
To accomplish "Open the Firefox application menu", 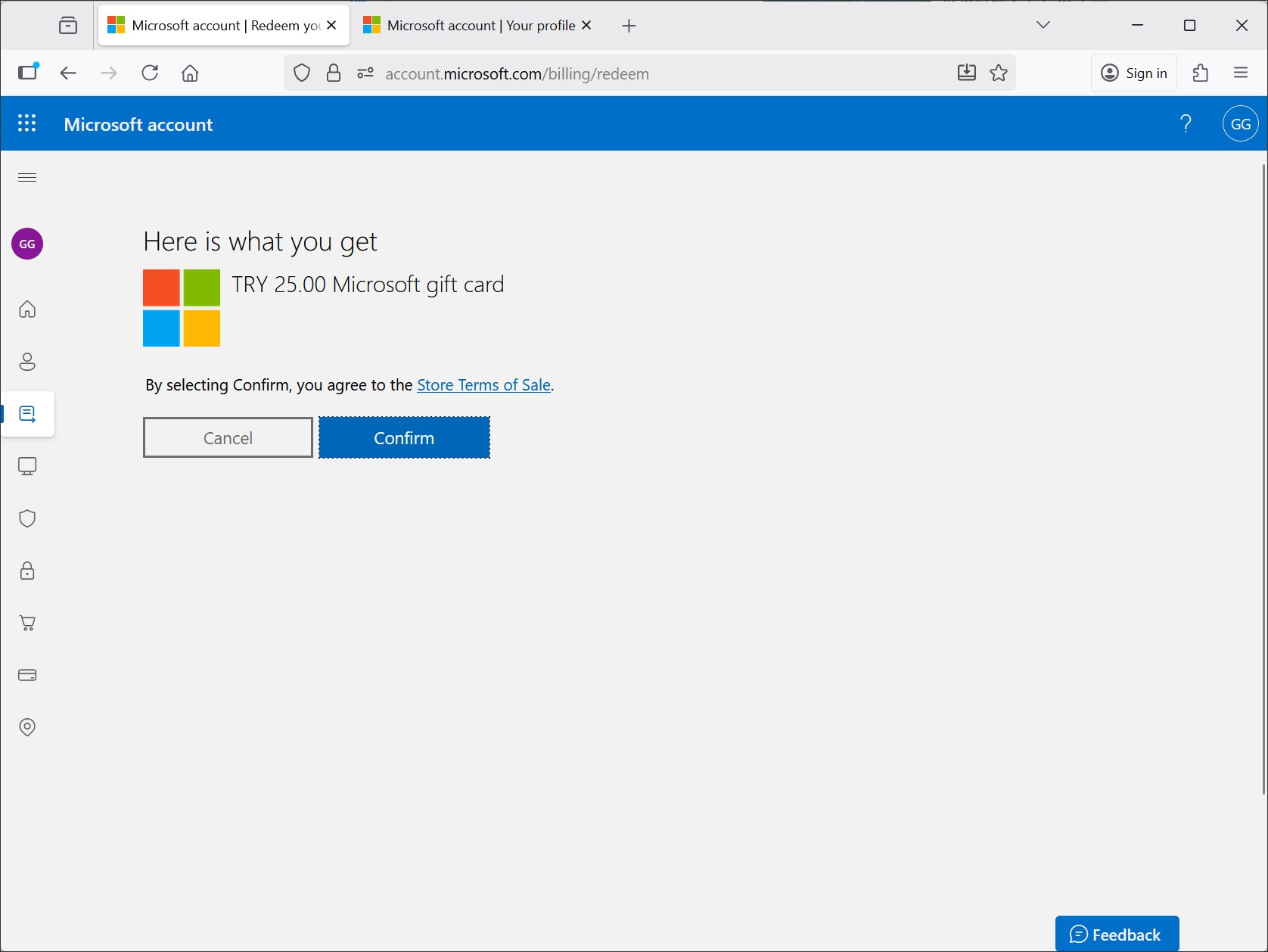I will 1241,73.
